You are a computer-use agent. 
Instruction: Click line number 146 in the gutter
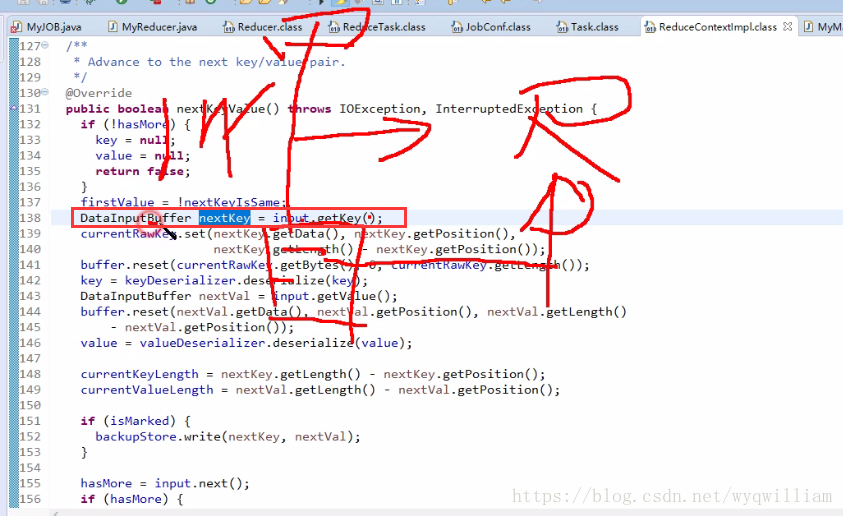click(x=30, y=343)
